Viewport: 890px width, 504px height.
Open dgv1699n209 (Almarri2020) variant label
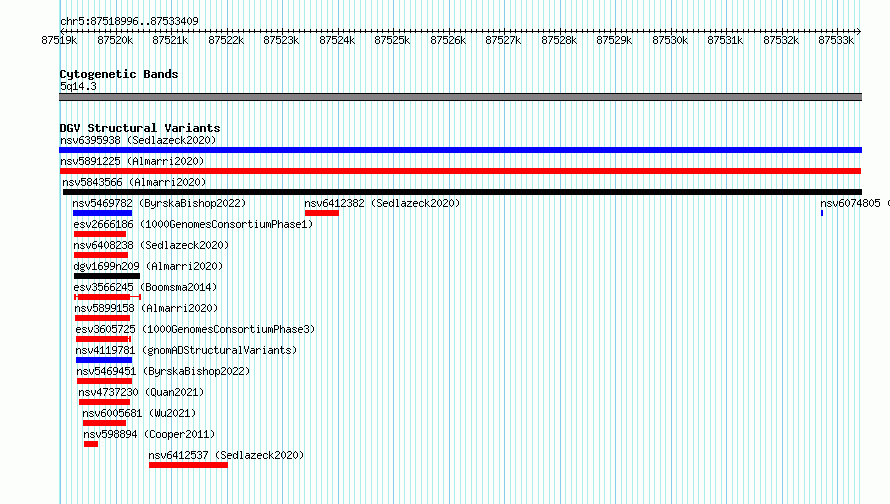(148, 266)
